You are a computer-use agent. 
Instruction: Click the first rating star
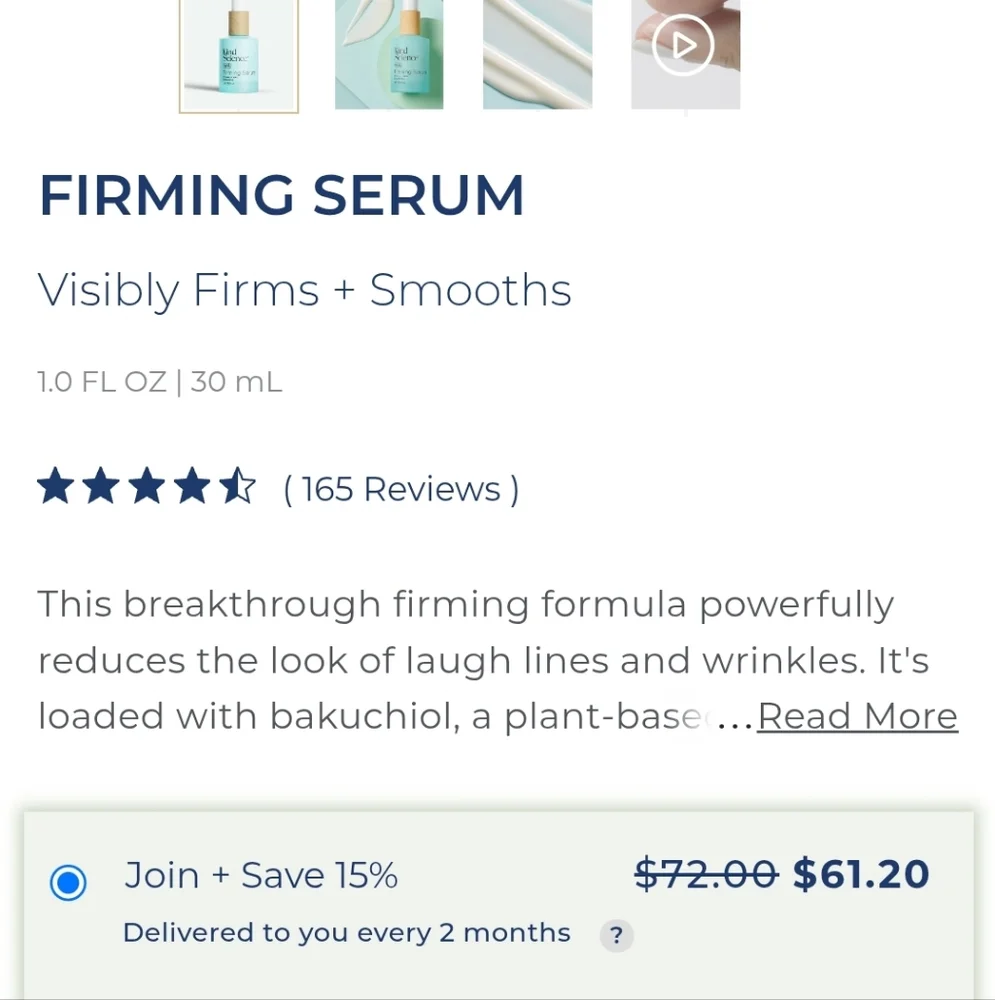click(55, 485)
